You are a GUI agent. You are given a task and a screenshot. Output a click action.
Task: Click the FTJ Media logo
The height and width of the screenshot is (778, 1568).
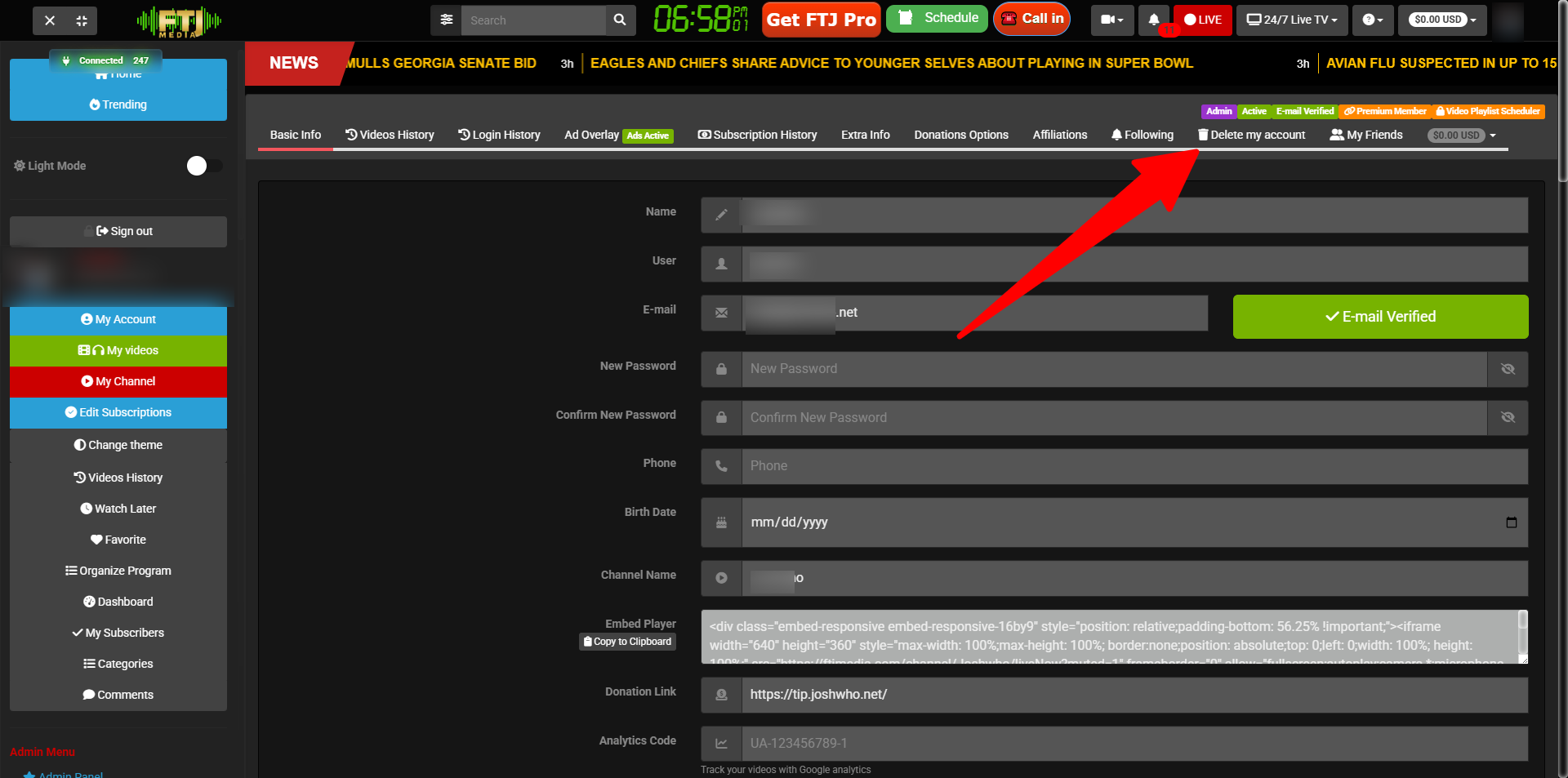[179, 21]
